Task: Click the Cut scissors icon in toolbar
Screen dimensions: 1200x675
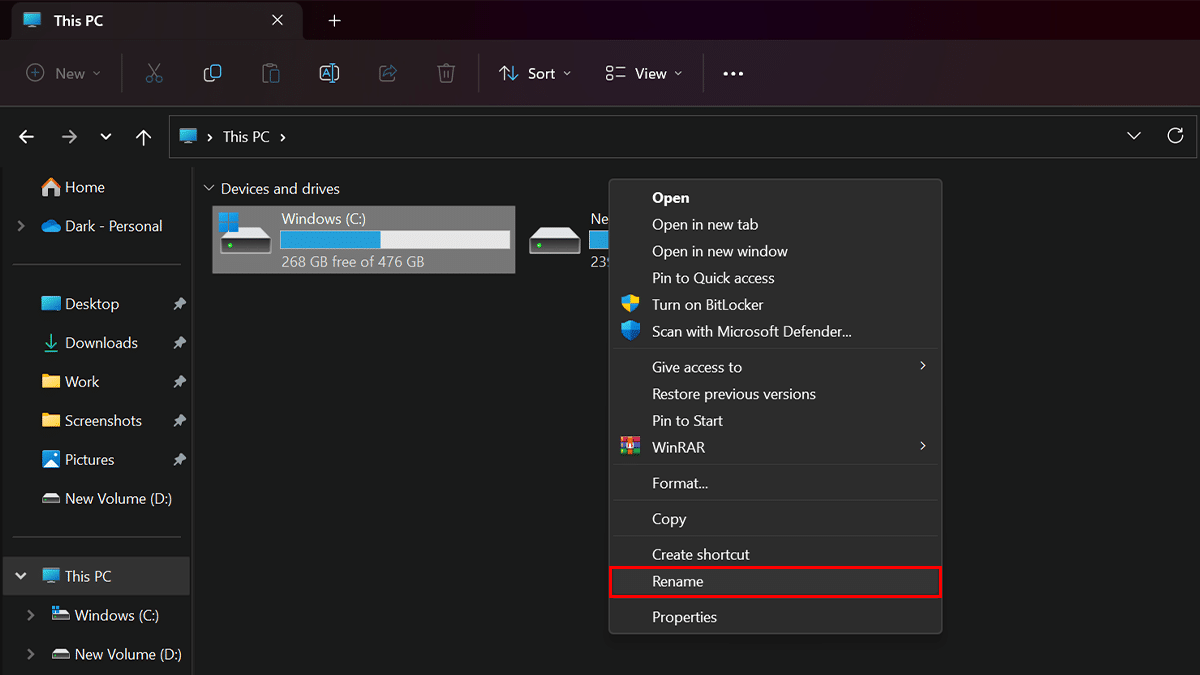Action: click(153, 73)
